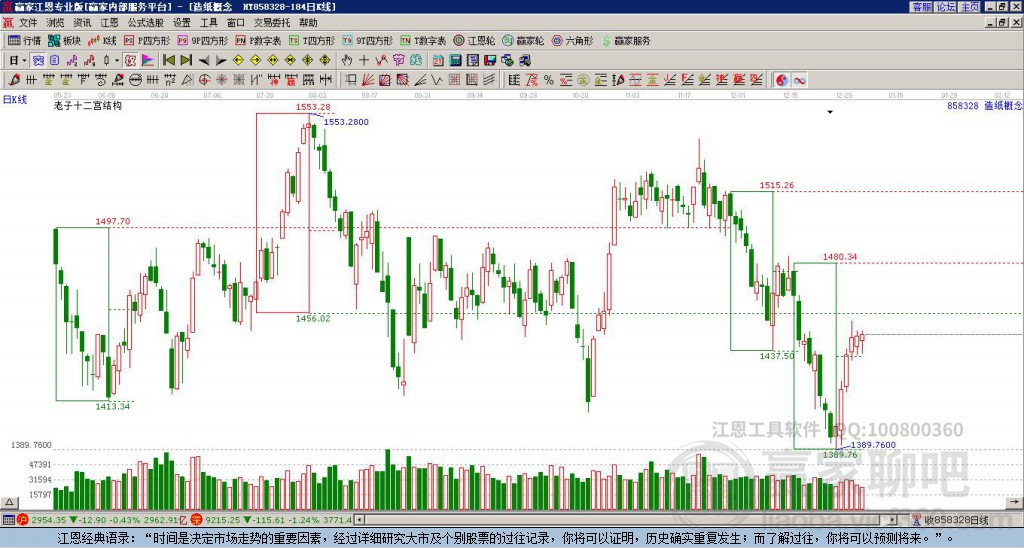Open the T数字表 tool

(423, 40)
